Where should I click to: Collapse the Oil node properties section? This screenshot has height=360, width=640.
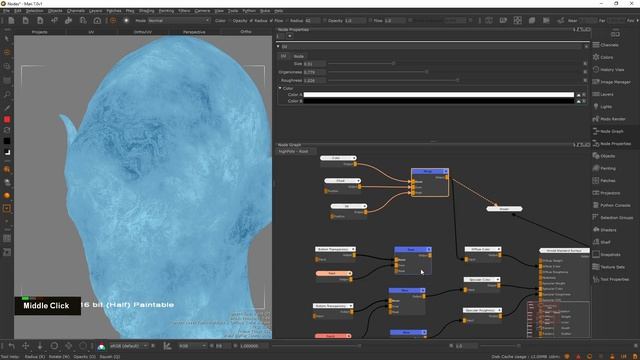[x=278, y=47]
